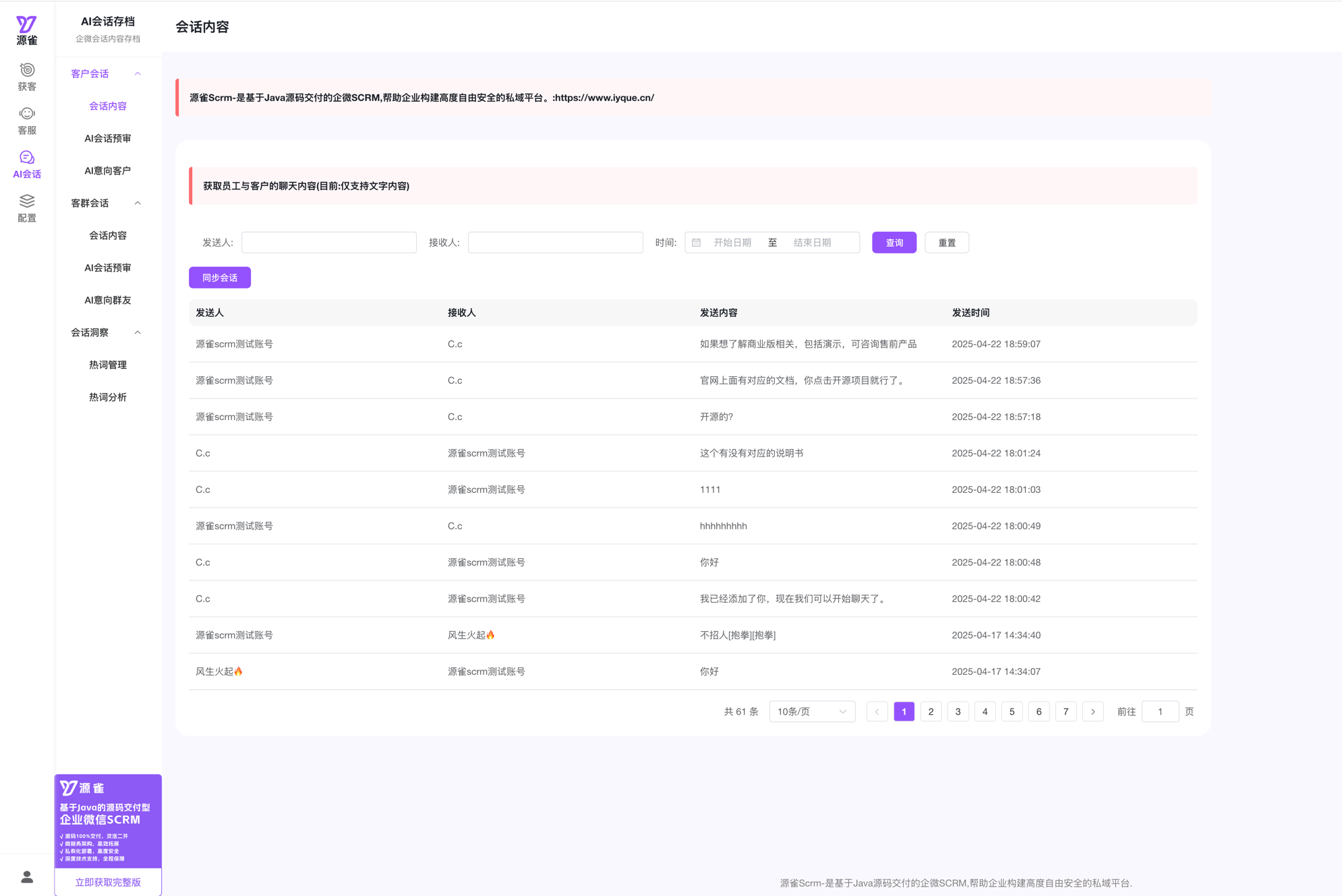Click message 官网上面有对应的文档 row

point(693,380)
